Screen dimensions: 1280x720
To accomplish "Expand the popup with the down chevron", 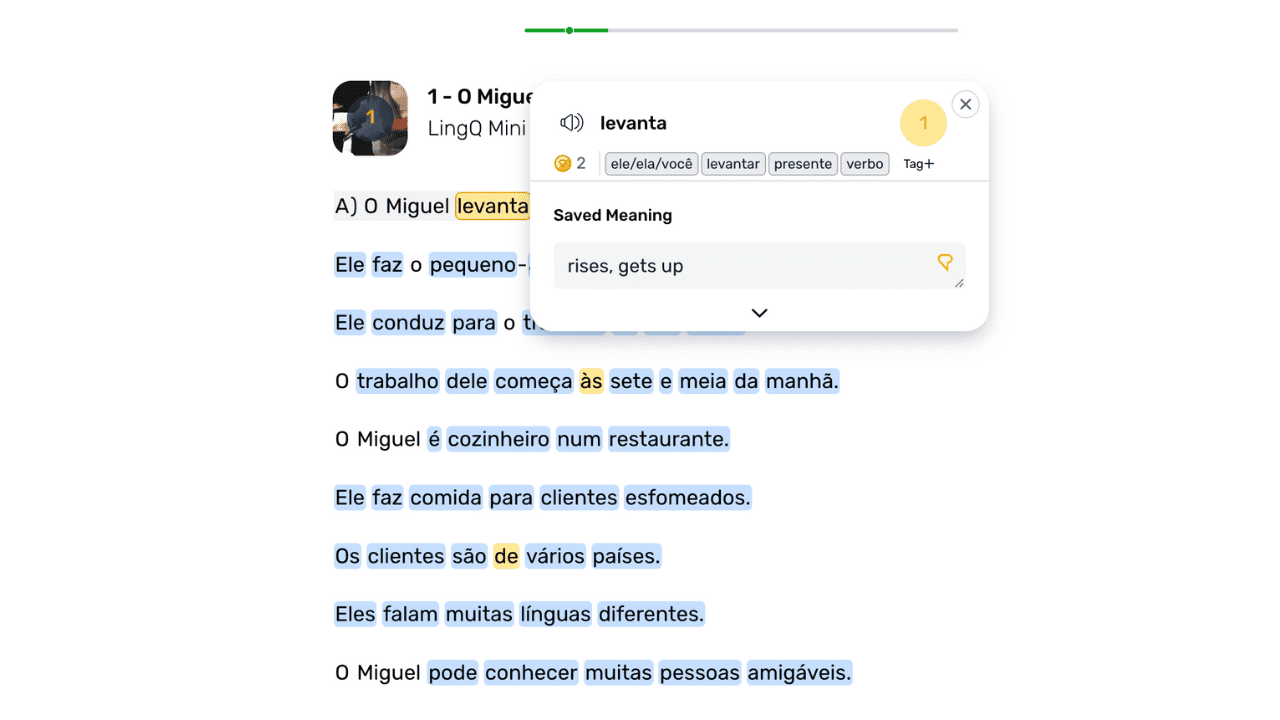I will click(x=759, y=313).
